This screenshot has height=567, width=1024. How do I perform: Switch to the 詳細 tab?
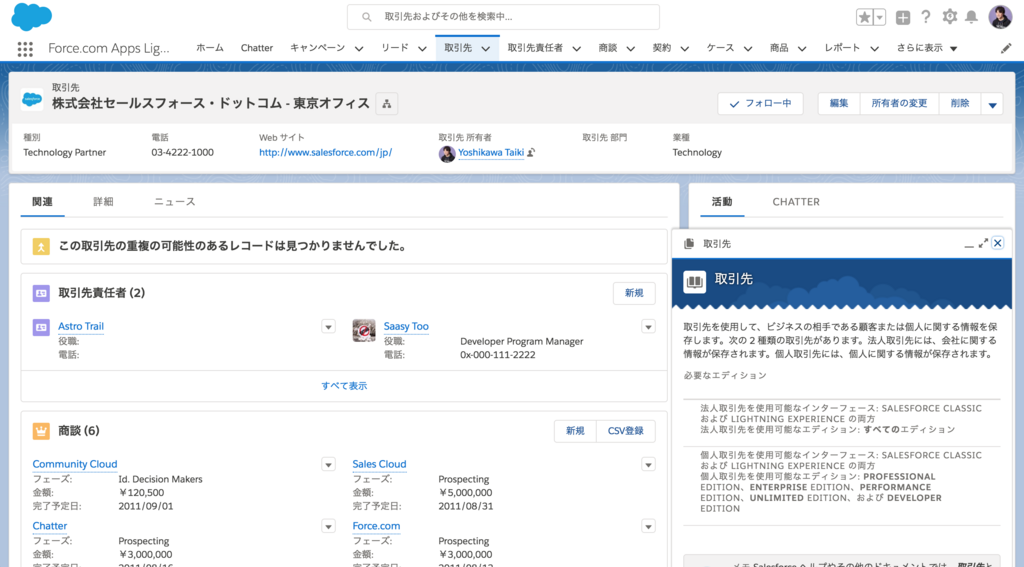coord(103,202)
